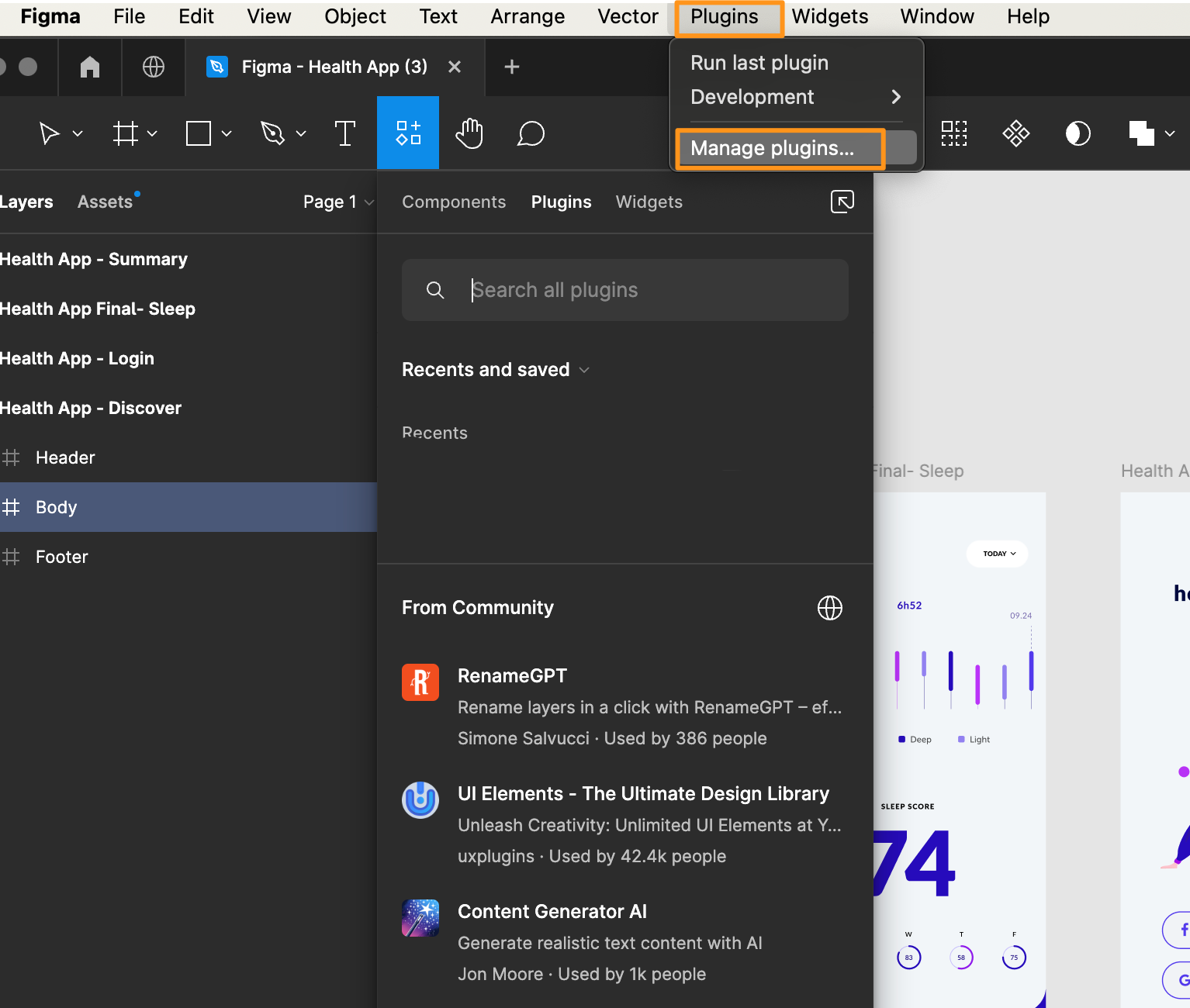Add a new tab with plus
Viewport: 1190px width, 1008px height.
pos(511,67)
